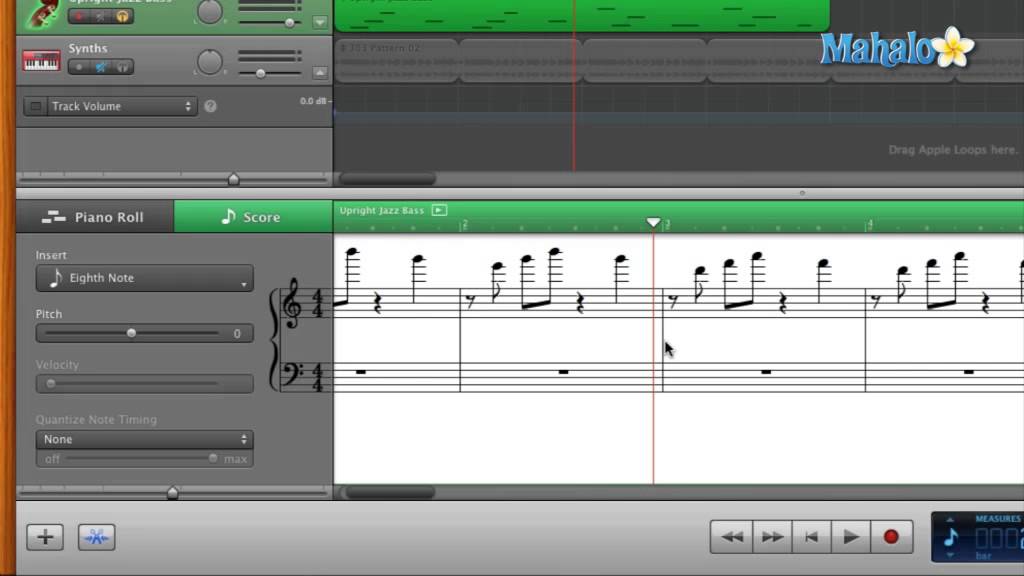1024x576 pixels.
Task: Toggle record enable on Synths track
Action: click(79, 67)
